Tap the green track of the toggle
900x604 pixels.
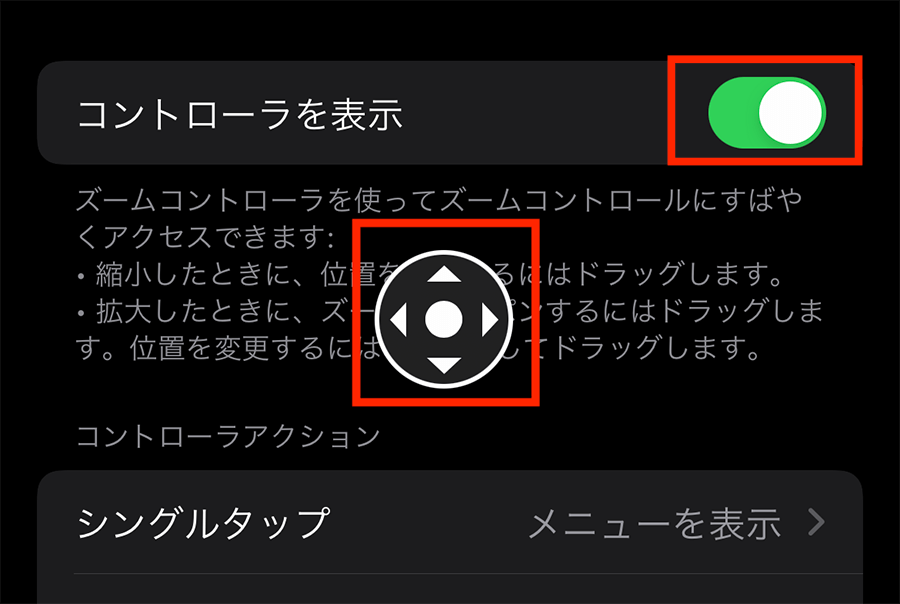coord(733,113)
